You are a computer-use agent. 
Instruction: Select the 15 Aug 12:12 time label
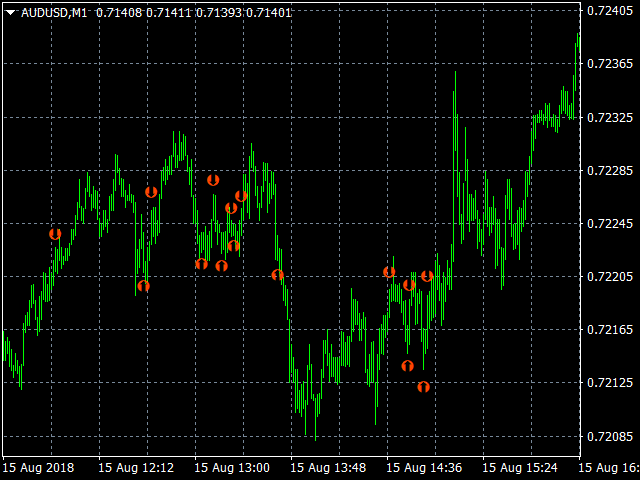point(136,467)
